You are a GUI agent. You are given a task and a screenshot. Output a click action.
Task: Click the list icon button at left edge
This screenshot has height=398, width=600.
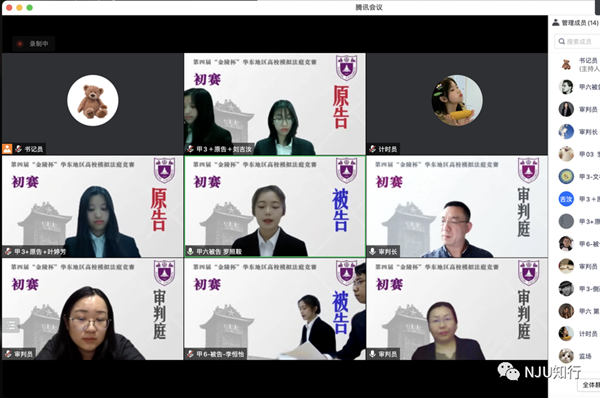click(x=10, y=325)
